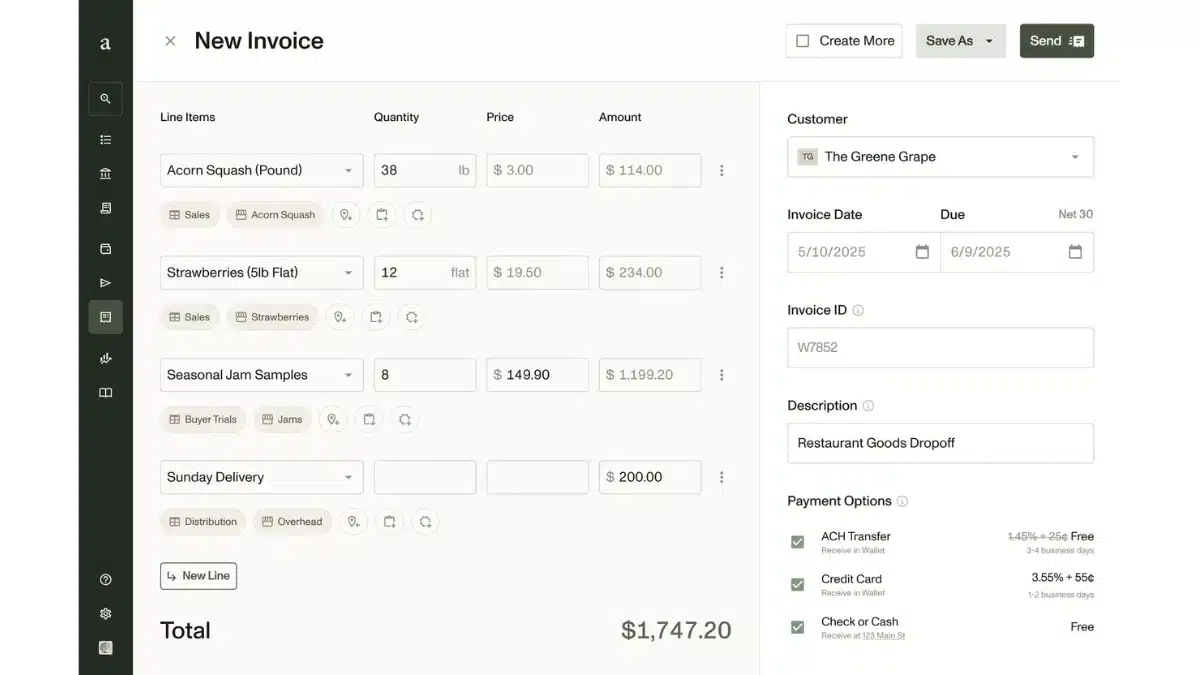Add a location tag to Seasonal Jam Samples line
Image resolution: width=1200 pixels, height=675 pixels.
(x=333, y=420)
